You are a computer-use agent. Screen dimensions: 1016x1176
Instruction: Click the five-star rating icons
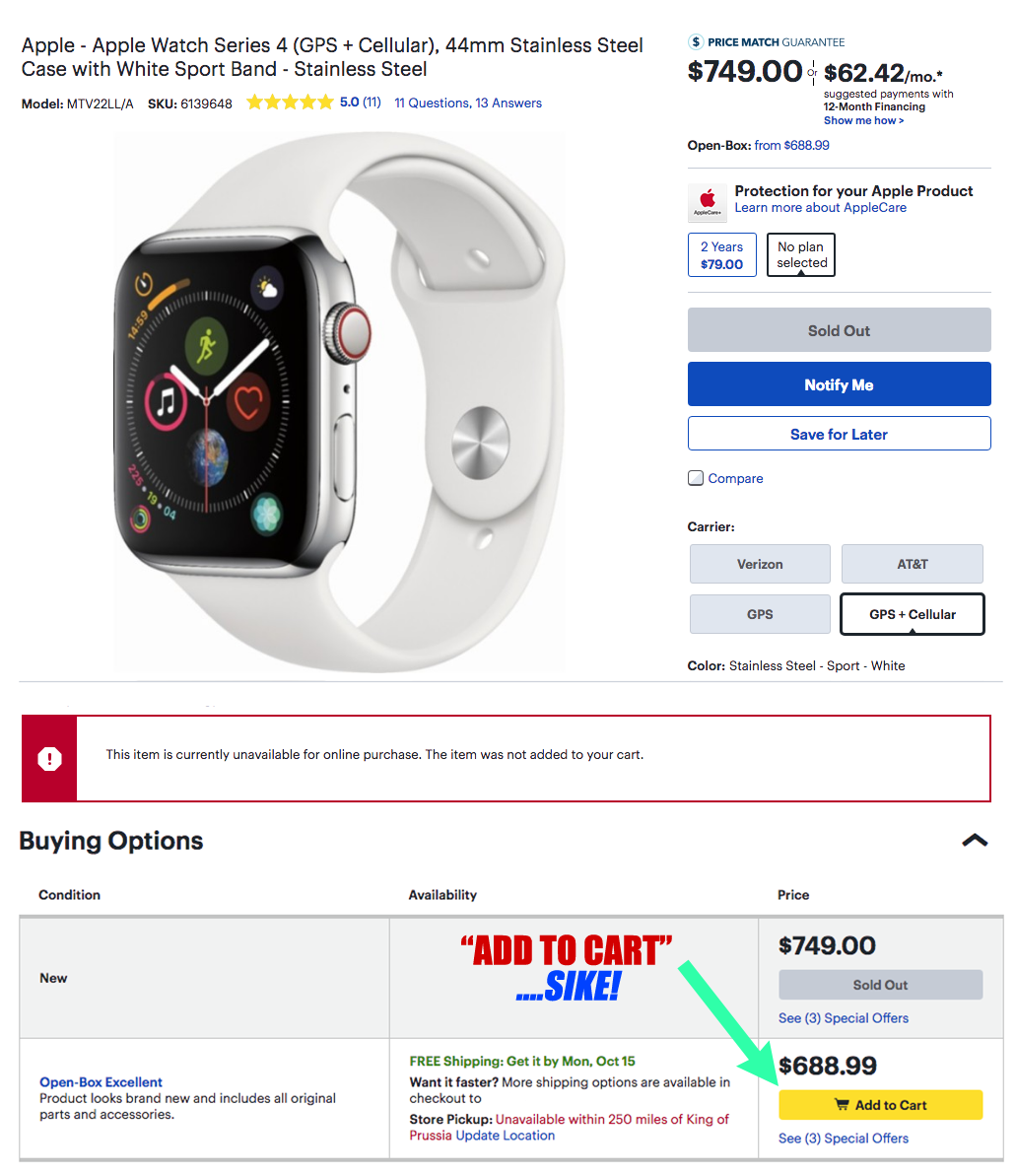tap(290, 102)
